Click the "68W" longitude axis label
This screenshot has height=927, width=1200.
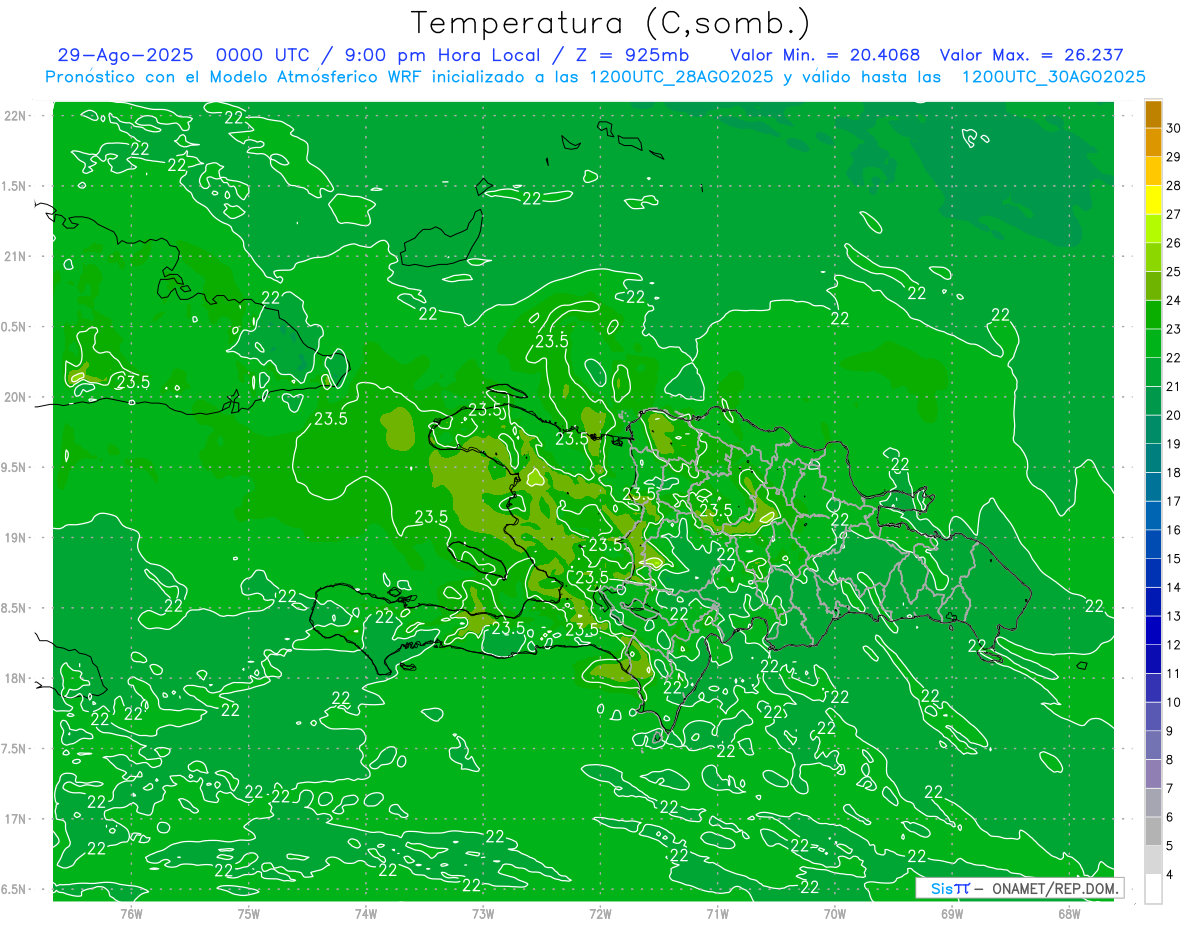[x=1069, y=913]
